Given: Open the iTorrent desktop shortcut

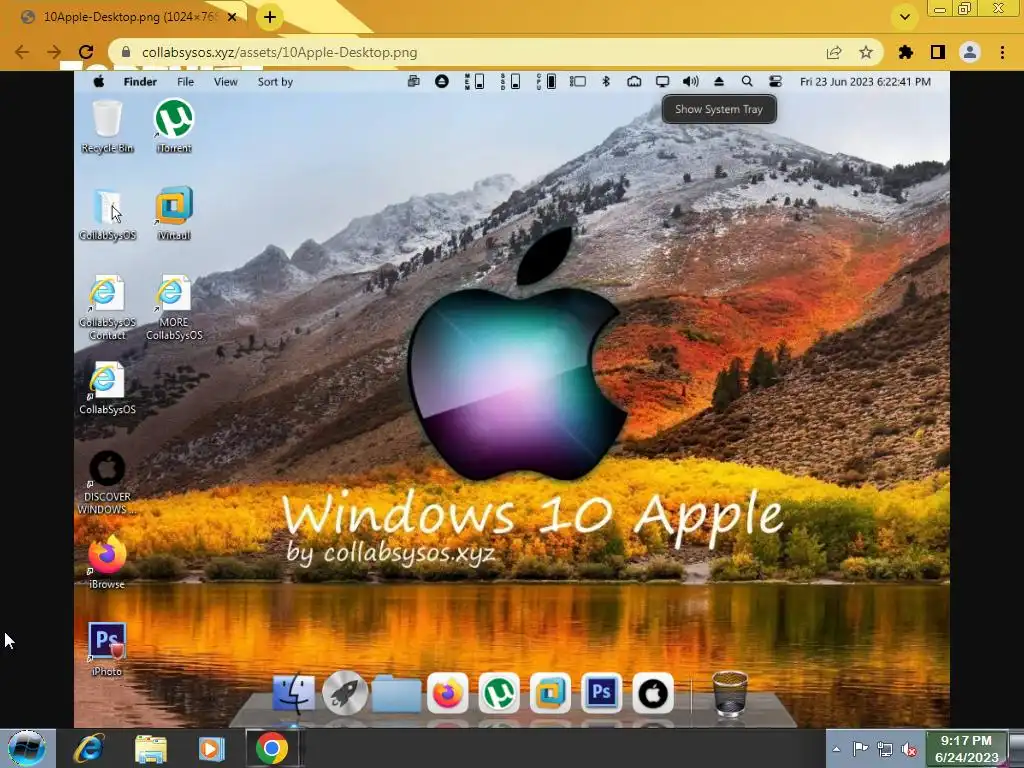Looking at the screenshot, I should coord(174,126).
